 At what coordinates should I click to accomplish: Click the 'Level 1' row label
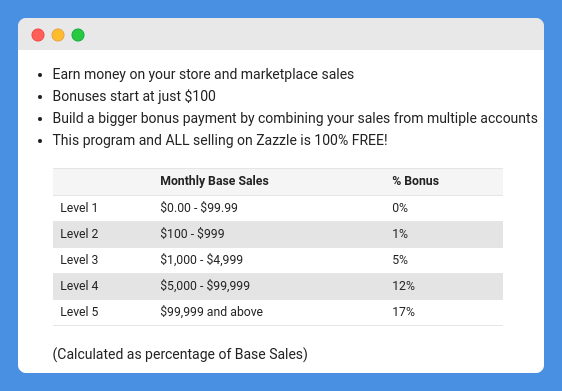(79, 208)
